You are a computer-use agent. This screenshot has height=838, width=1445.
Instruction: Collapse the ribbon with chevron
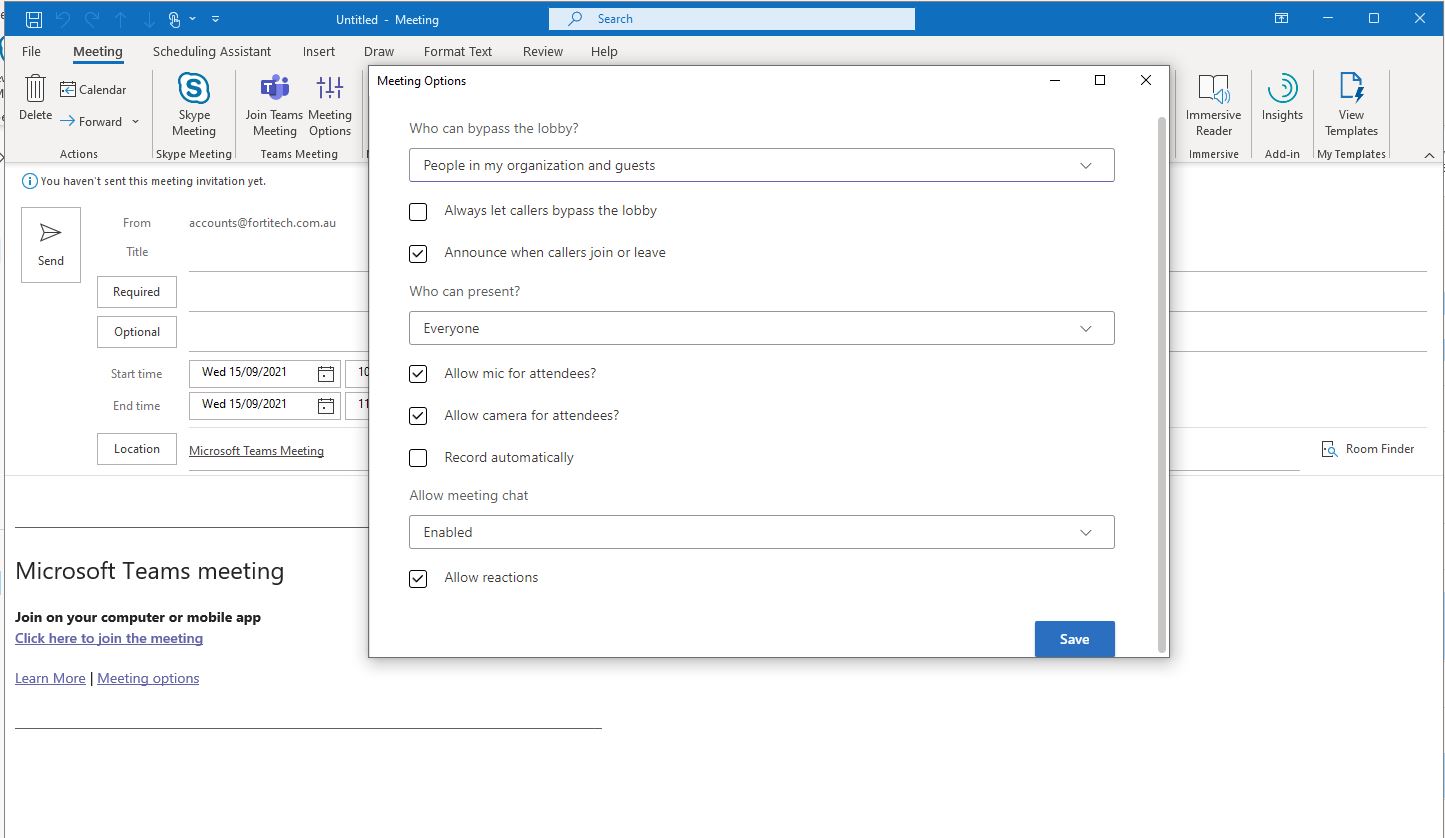pyautogui.click(x=1429, y=156)
